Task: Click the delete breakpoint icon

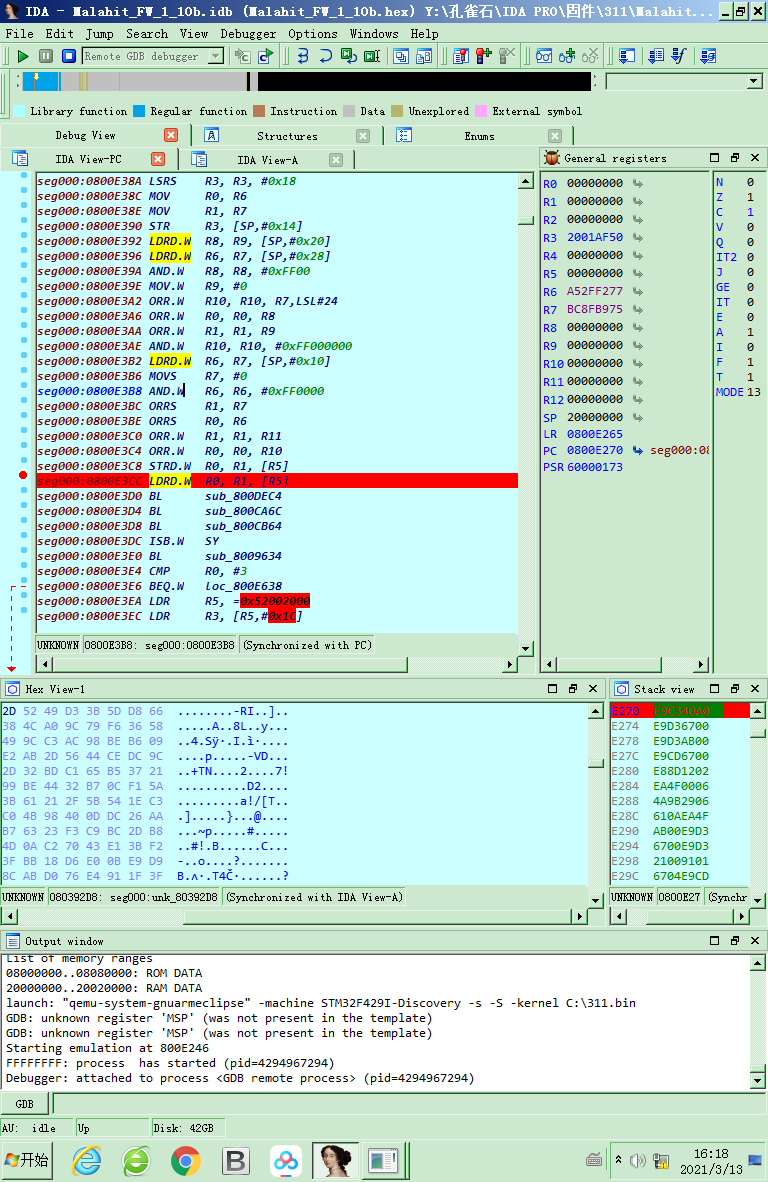Action: [506, 57]
